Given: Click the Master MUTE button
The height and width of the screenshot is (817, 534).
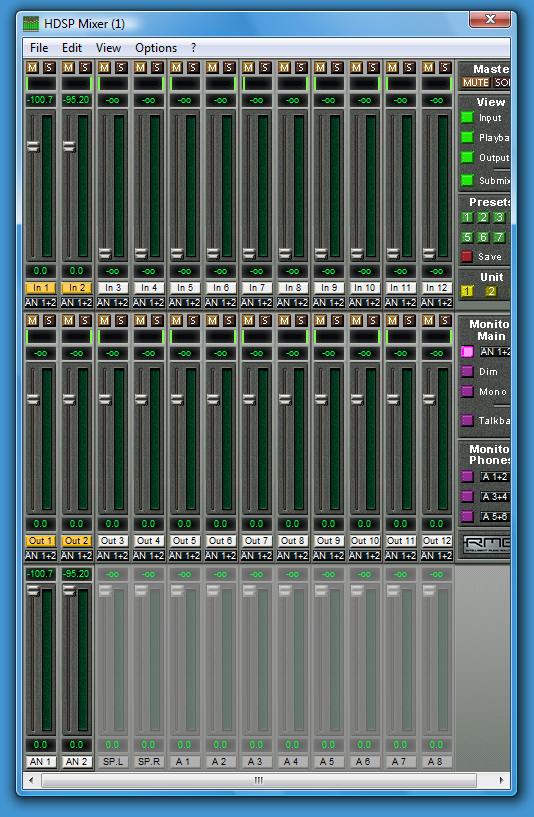Looking at the screenshot, I should click(476, 82).
